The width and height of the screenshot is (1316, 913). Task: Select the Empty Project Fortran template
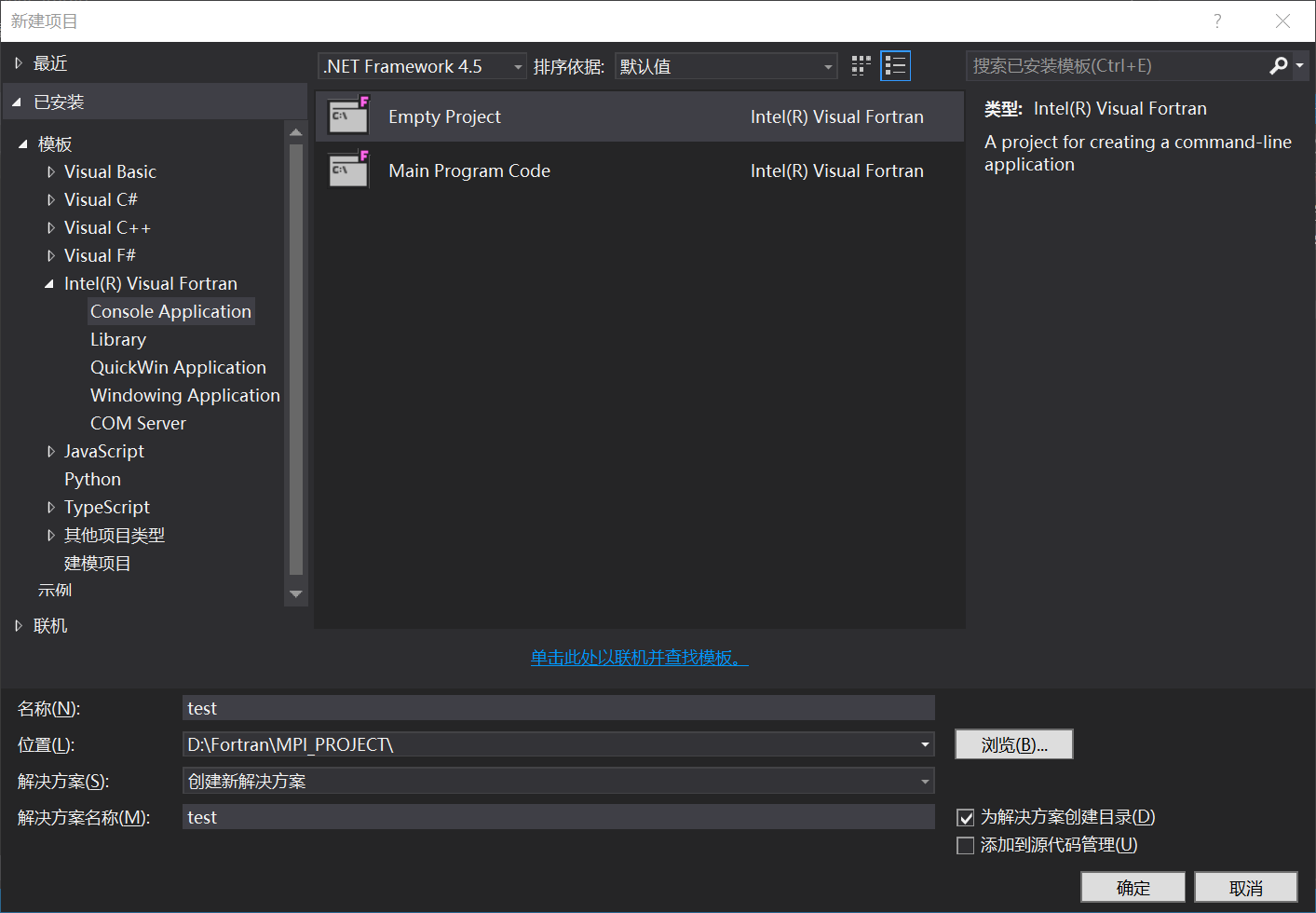click(445, 116)
